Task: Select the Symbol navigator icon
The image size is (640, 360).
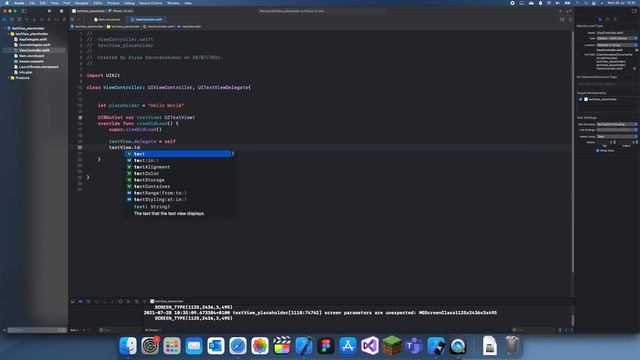Action: point(19,19)
